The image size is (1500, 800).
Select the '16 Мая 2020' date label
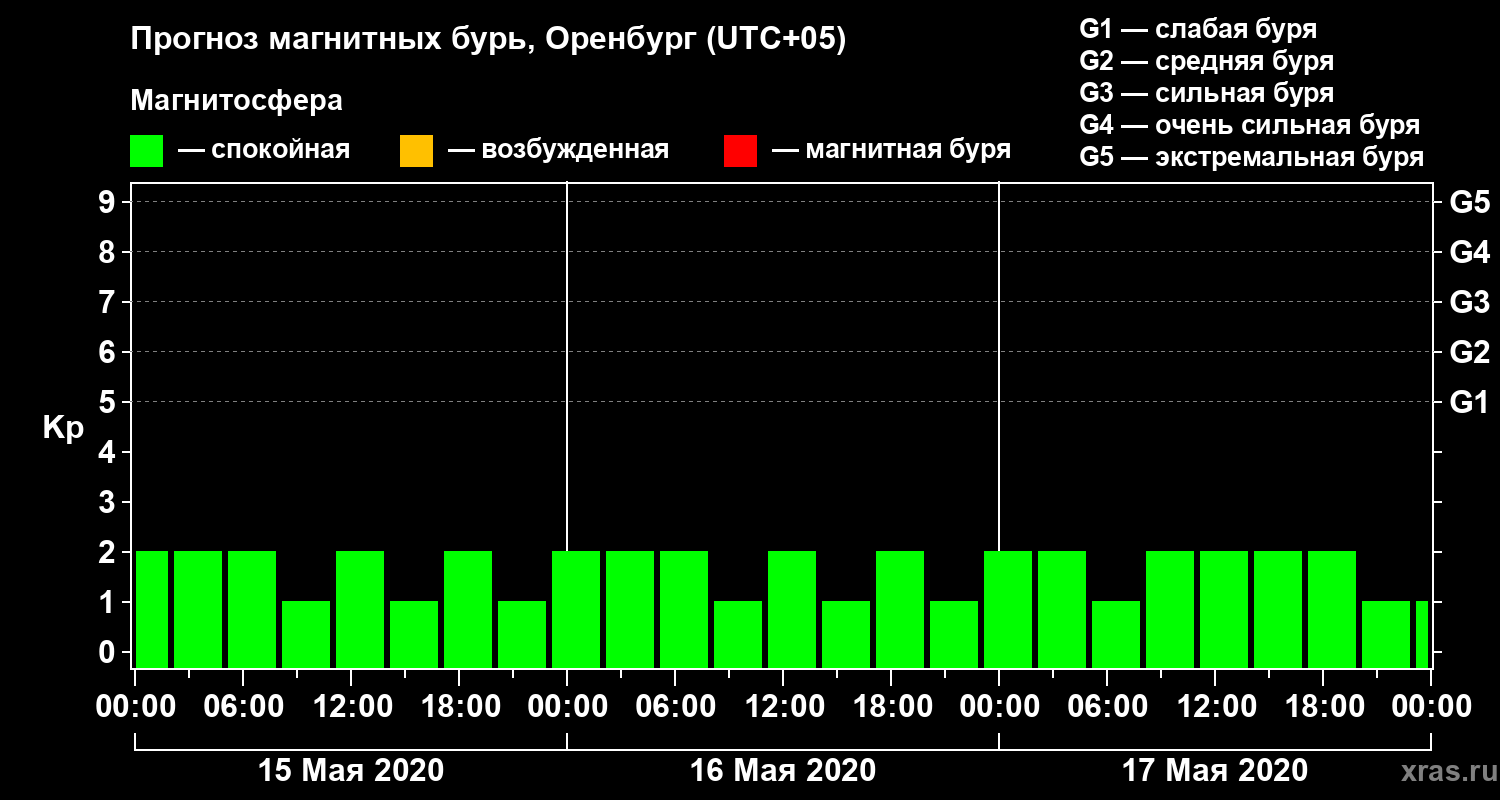click(x=783, y=770)
